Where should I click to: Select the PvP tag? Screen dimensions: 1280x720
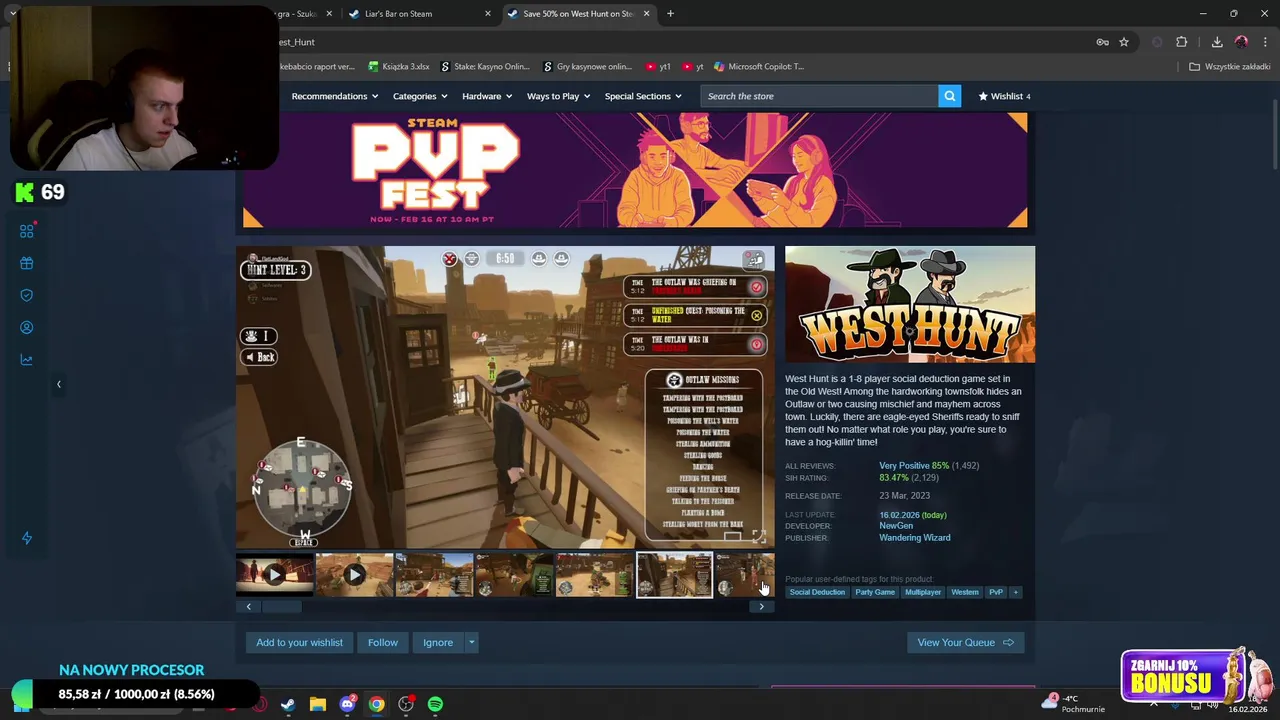(996, 592)
